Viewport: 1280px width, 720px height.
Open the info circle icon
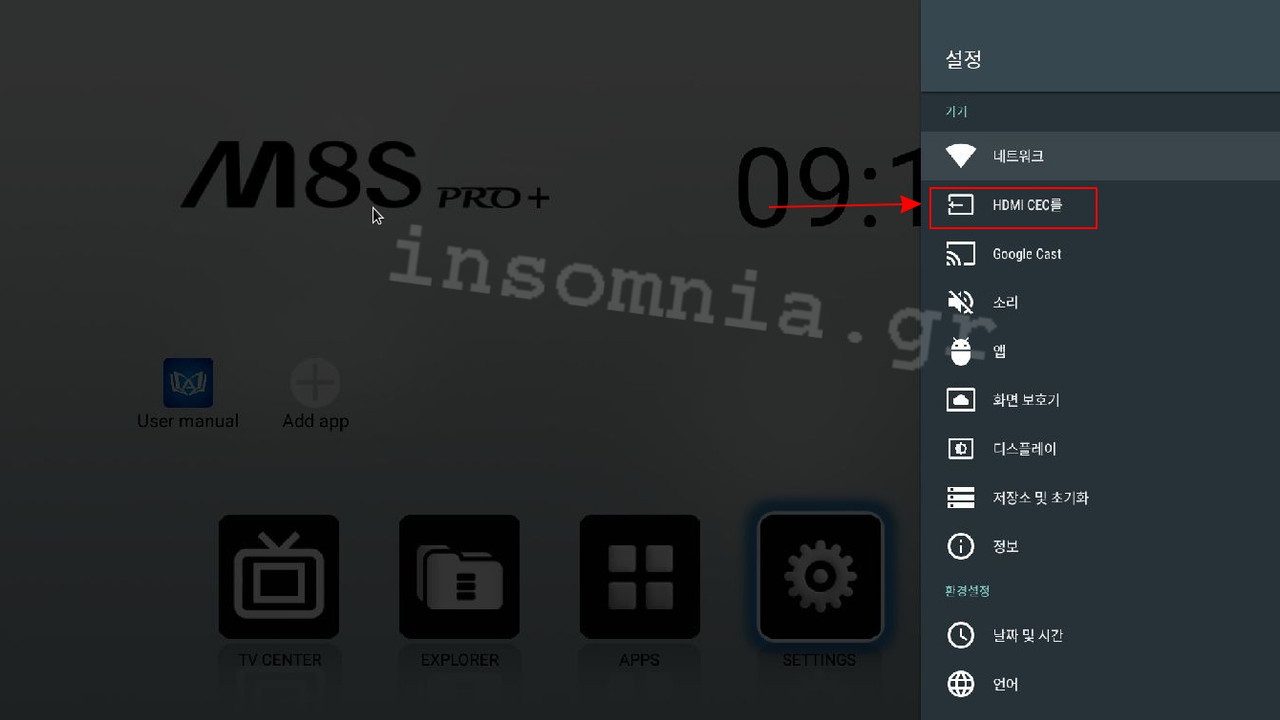[x=960, y=546]
